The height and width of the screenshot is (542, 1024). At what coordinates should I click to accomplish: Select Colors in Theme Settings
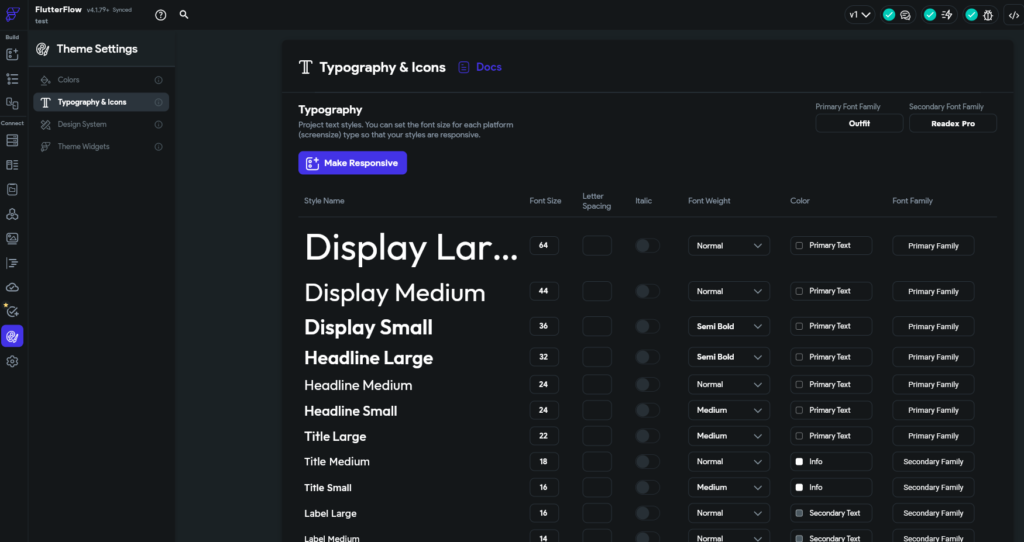tap(69, 80)
